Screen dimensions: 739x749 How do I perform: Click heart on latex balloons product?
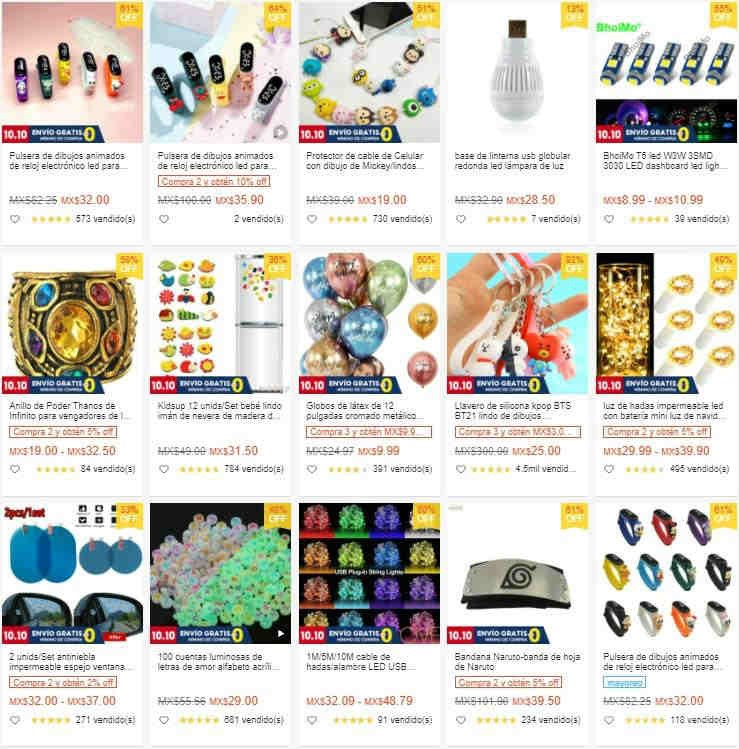[312, 469]
